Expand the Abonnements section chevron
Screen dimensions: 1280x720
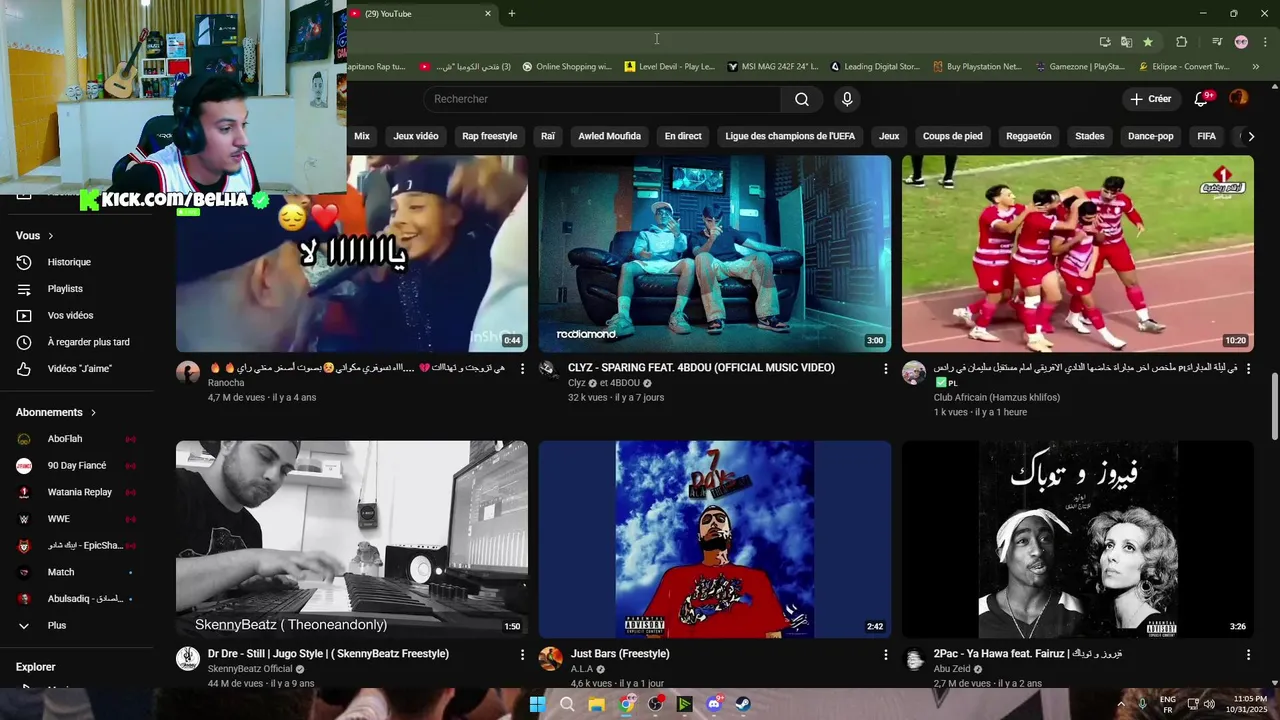(93, 412)
